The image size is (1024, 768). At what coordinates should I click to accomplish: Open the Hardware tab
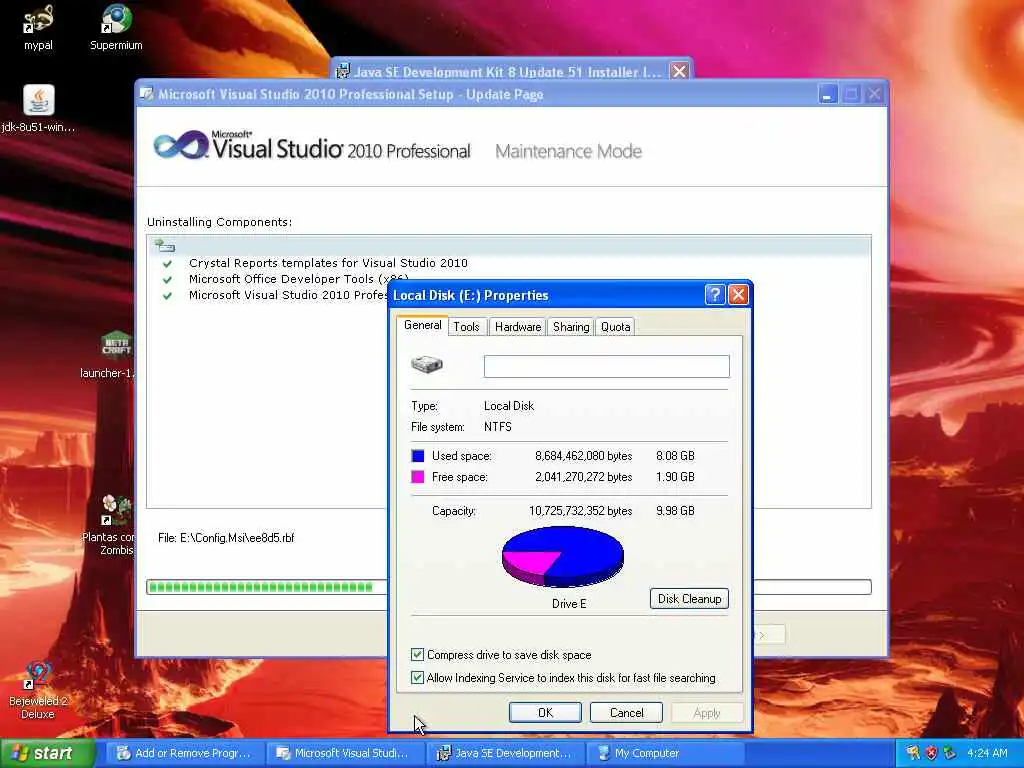coord(518,327)
